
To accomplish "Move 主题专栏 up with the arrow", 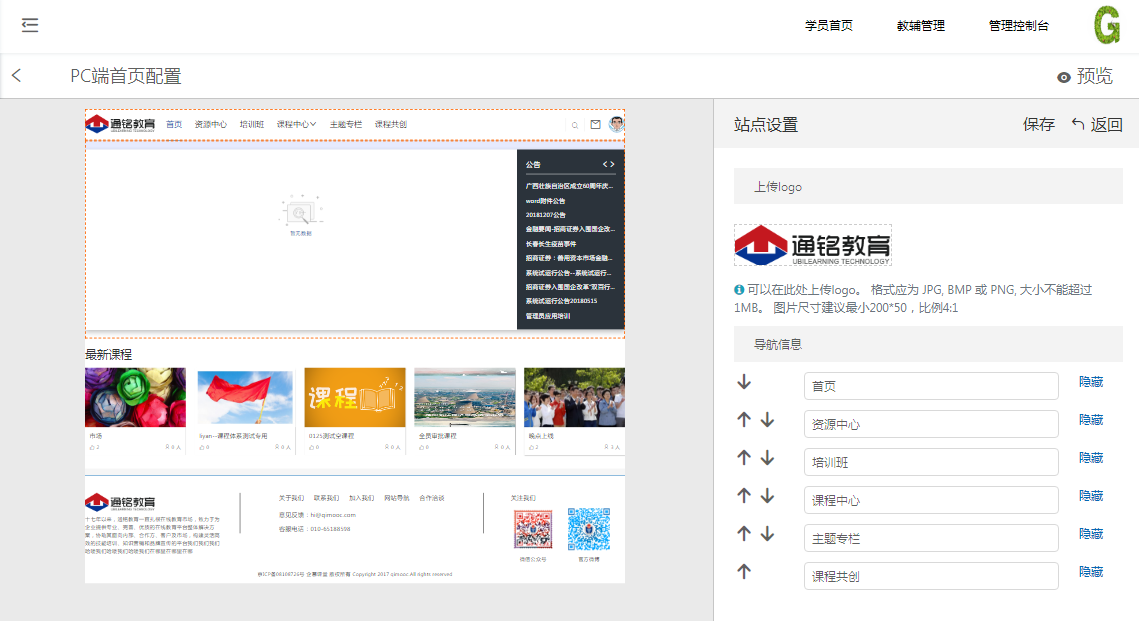I will tap(744, 534).
